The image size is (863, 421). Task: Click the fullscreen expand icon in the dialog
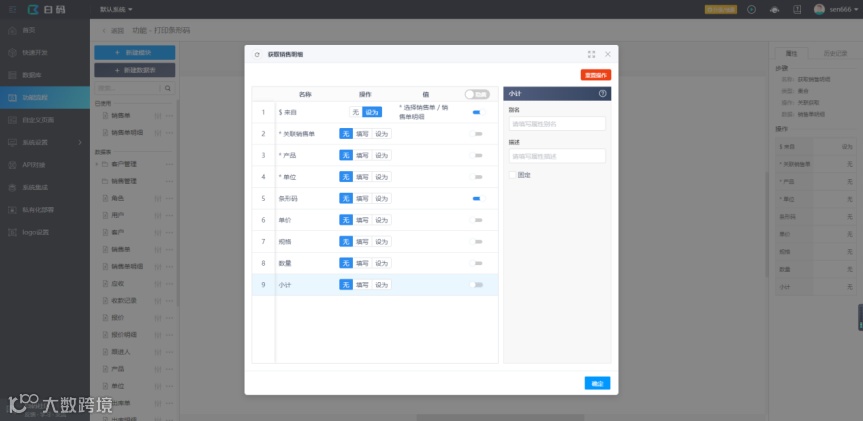pyautogui.click(x=592, y=54)
